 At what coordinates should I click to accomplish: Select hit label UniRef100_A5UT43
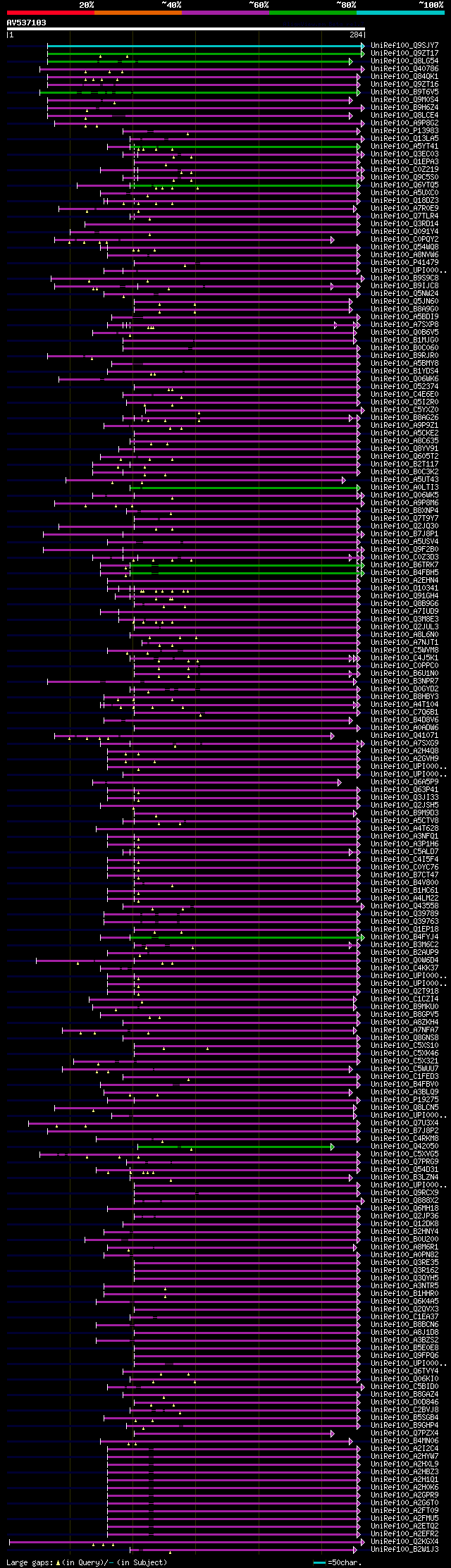(404, 480)
